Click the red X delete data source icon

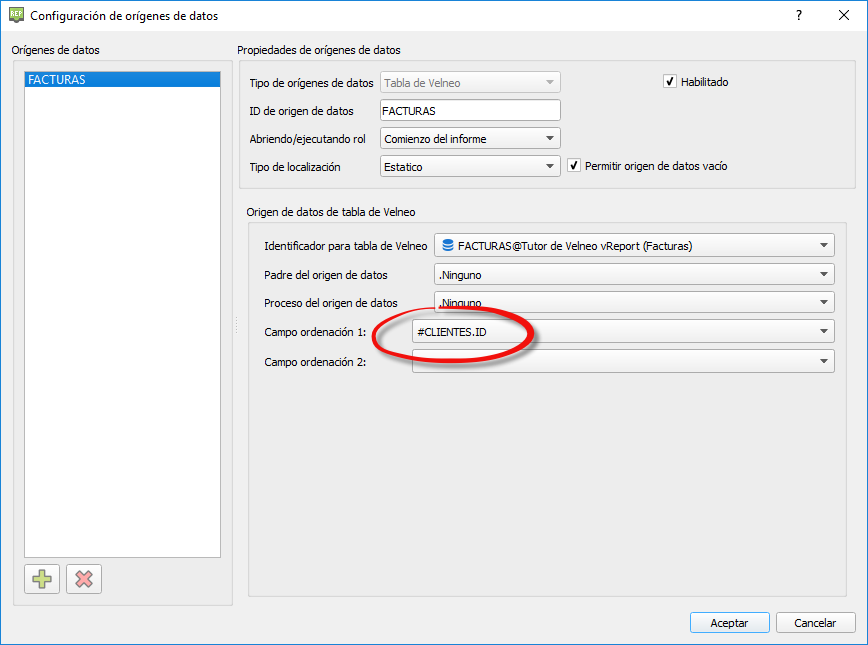(84, 579)
